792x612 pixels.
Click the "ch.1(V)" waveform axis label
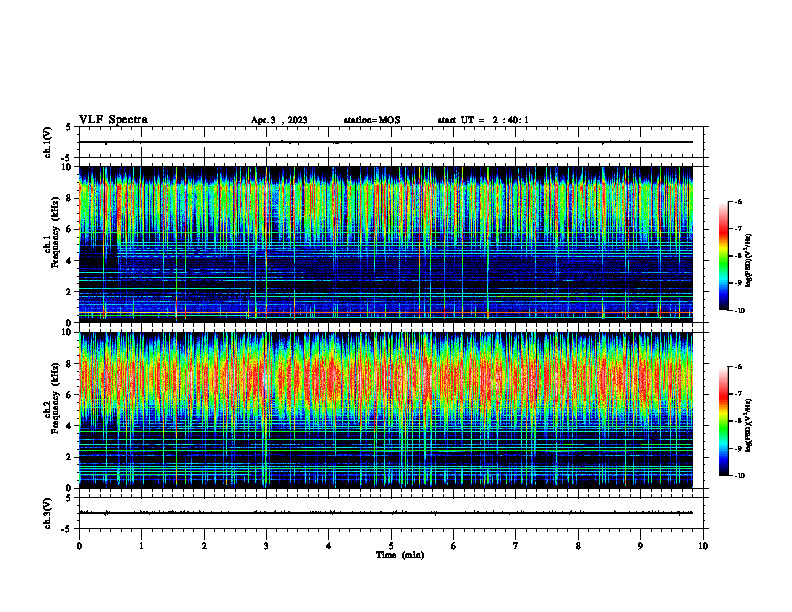coord(48,142)
